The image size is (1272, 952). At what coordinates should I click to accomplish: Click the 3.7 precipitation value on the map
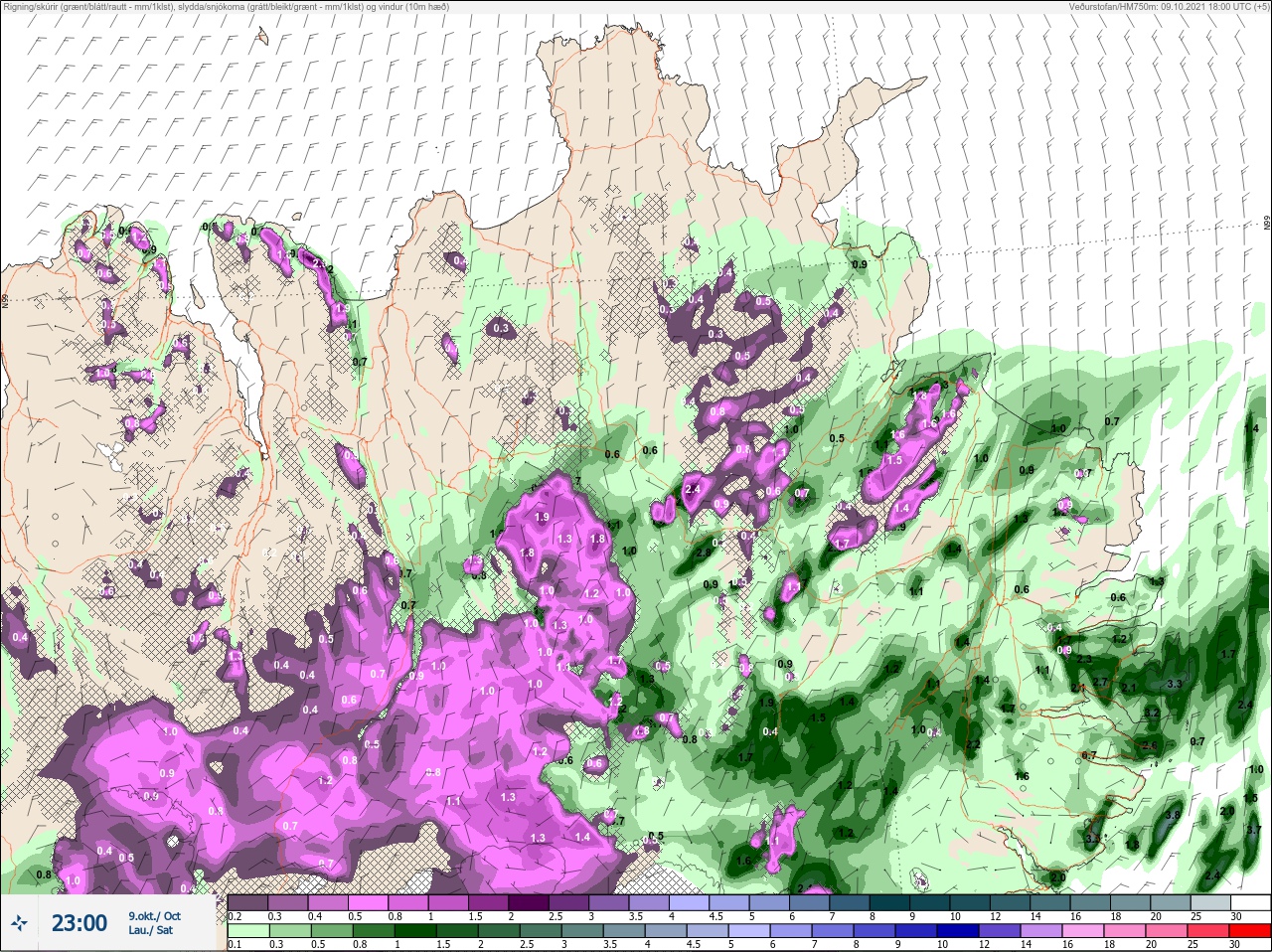click(x=1253, y=830)
